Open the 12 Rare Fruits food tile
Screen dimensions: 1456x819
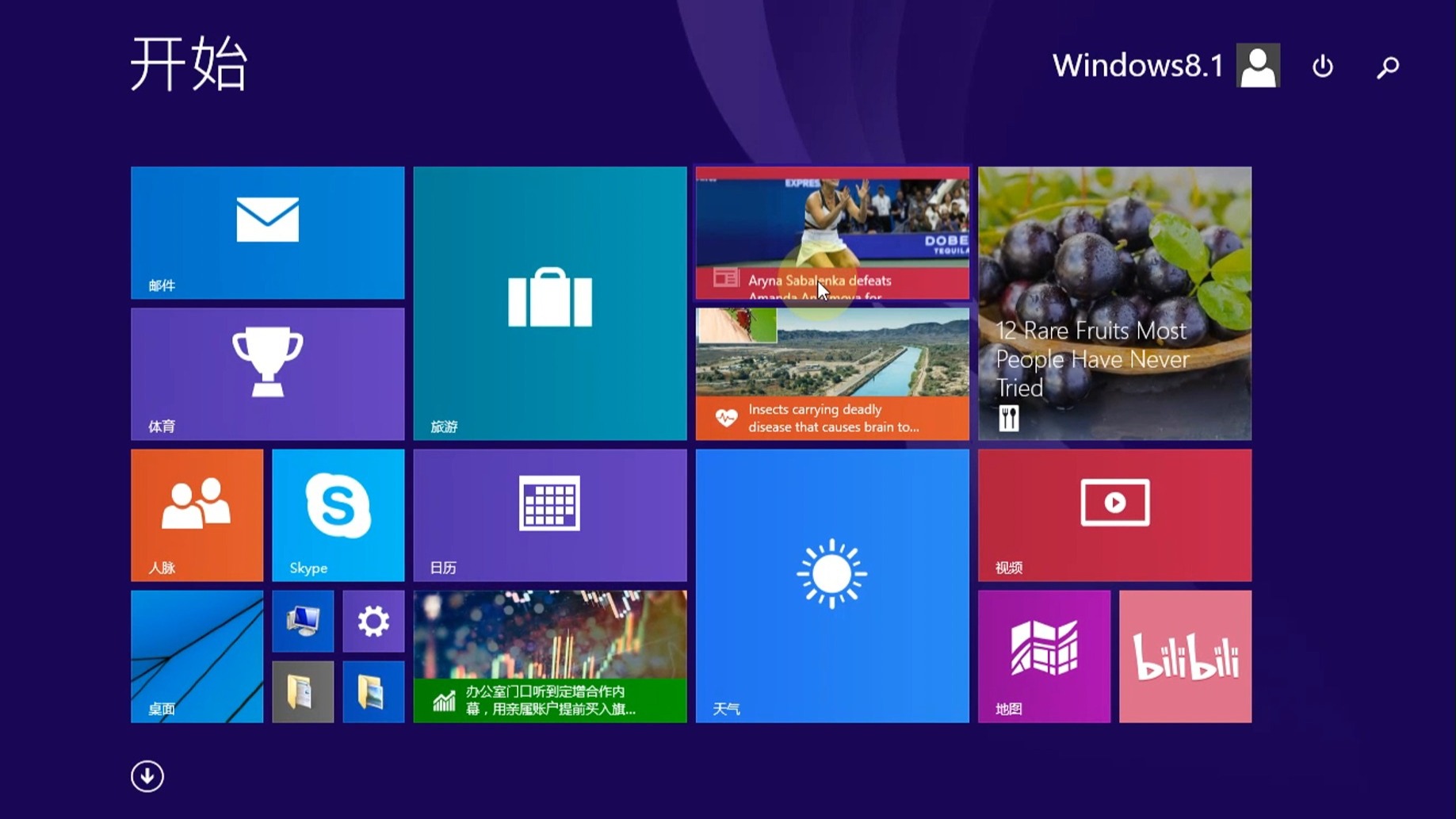tap(1114, 303)
